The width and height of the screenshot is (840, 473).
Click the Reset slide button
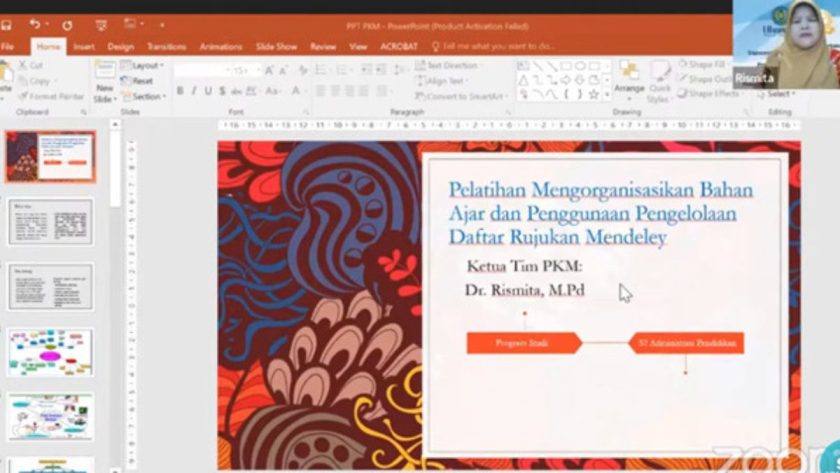[x=142, y=81]
